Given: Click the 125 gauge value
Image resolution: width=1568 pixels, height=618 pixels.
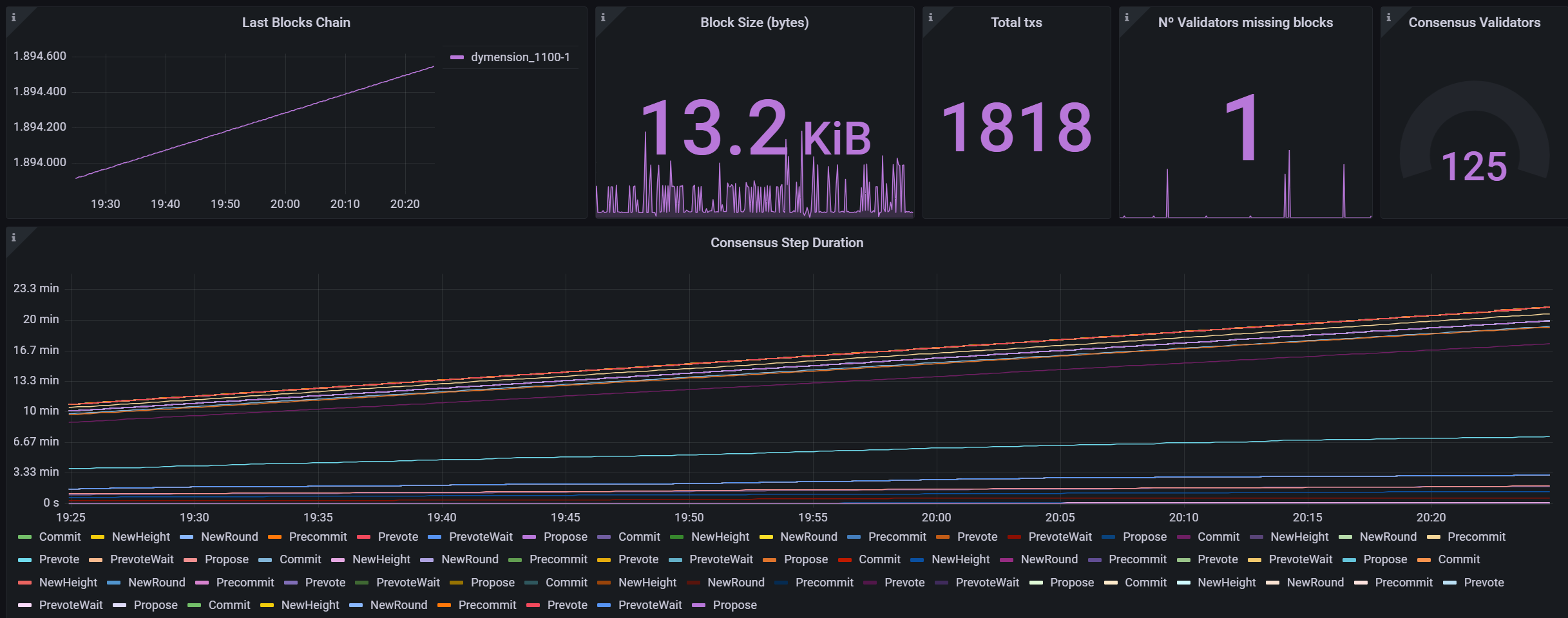Looking at the screenshot, I should [1474, 167].
